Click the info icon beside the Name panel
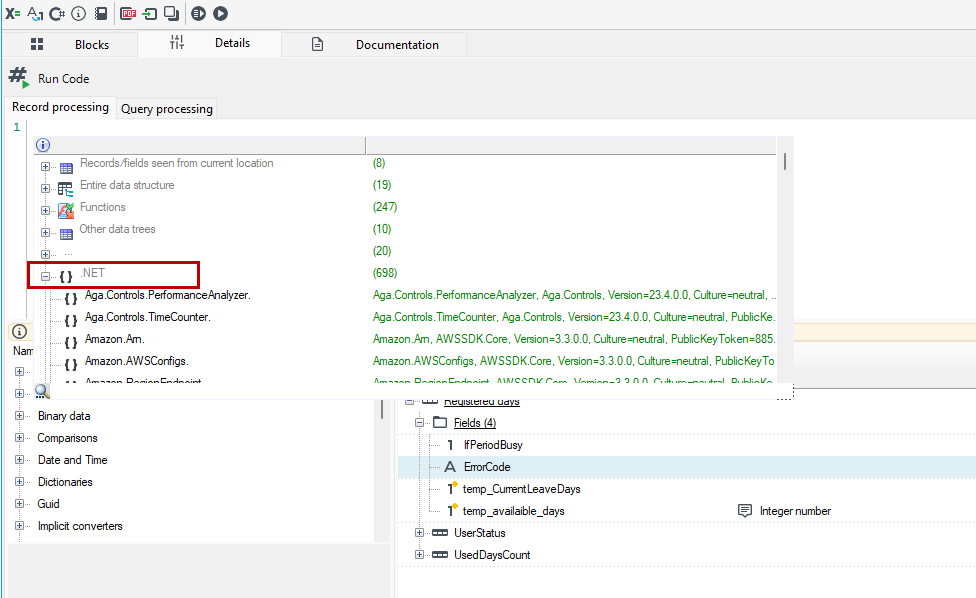The image size is (976, 598). click(19, 331)
